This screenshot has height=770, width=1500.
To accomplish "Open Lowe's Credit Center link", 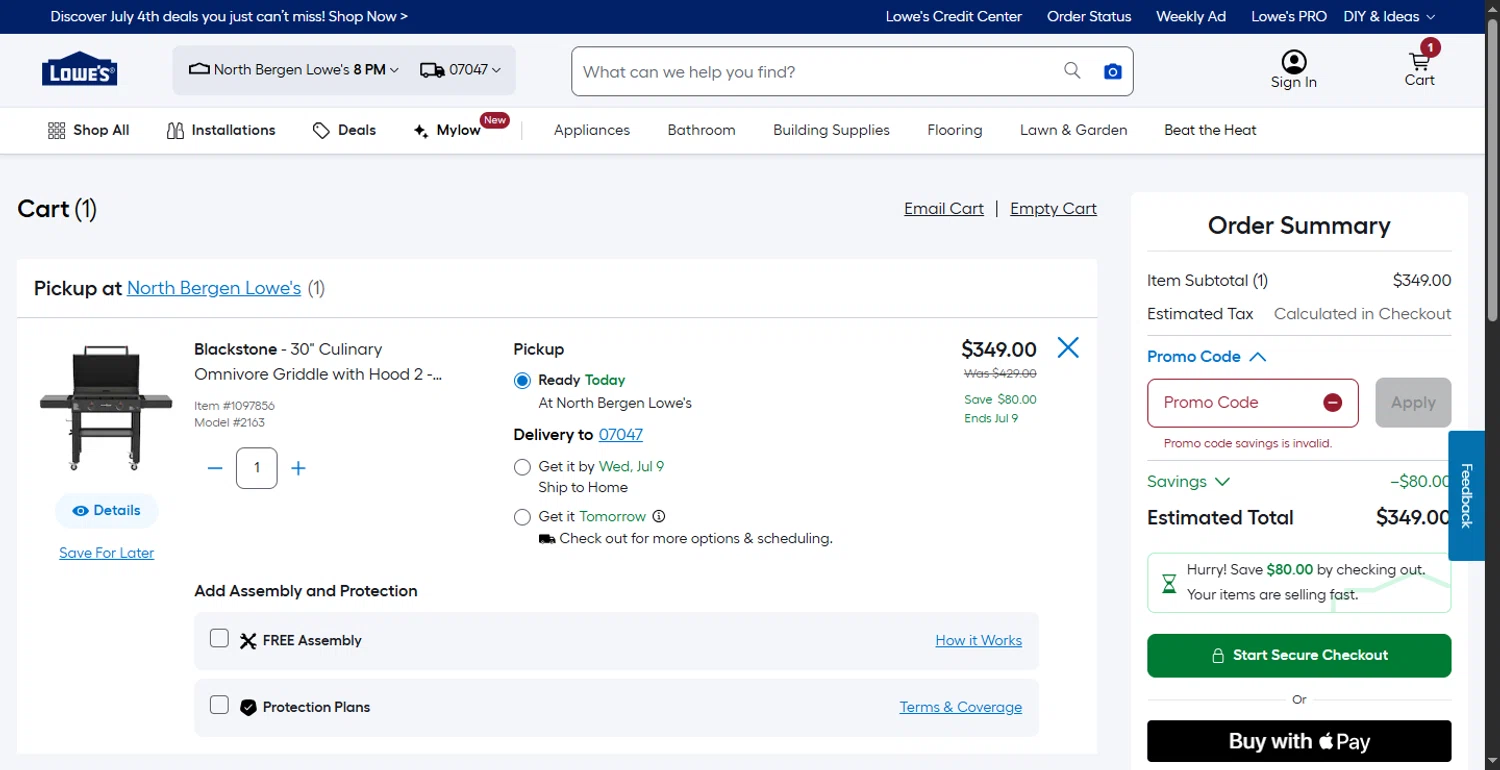I will point(954,16).
